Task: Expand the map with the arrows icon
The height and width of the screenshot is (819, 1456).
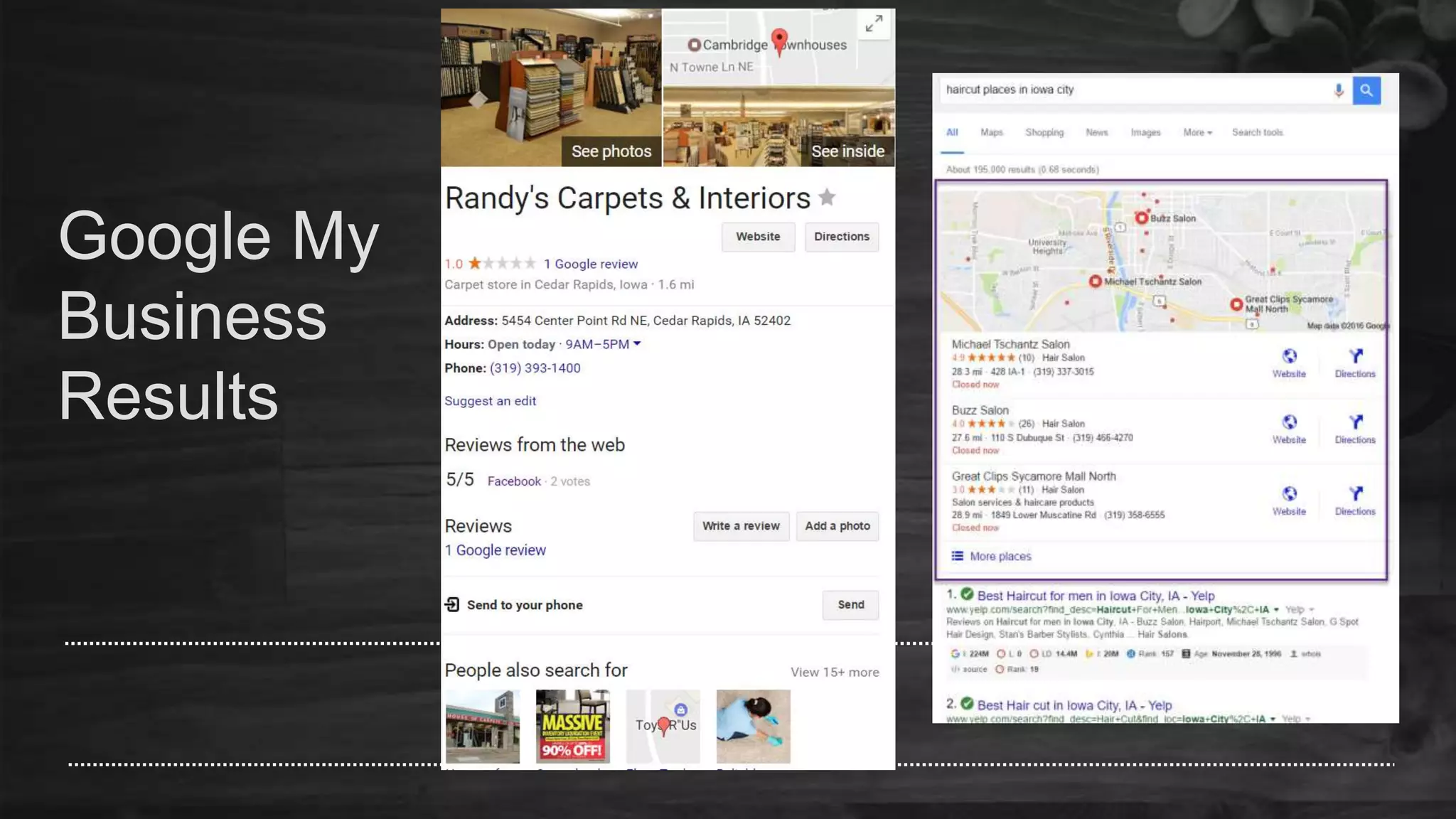Action: (x=874, y=24)
